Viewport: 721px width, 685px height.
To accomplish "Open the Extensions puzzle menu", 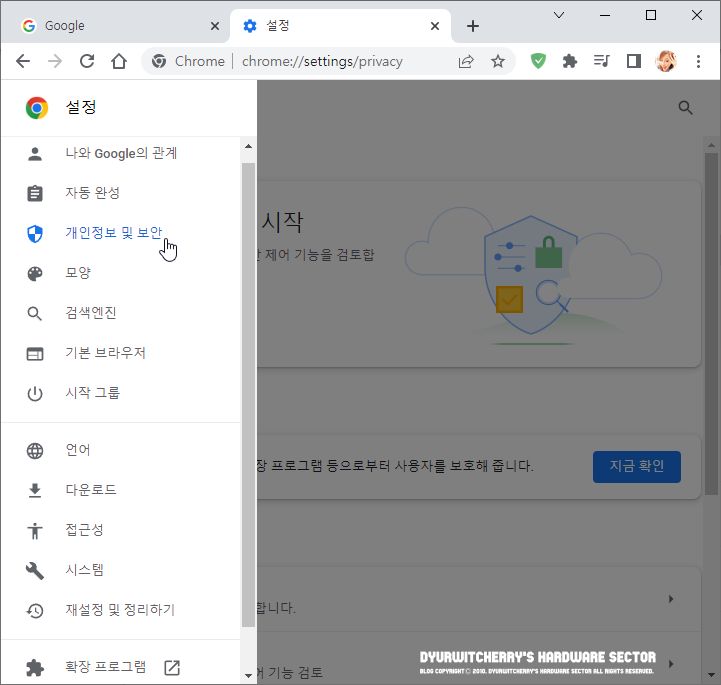I will click(x=570, y=61).
